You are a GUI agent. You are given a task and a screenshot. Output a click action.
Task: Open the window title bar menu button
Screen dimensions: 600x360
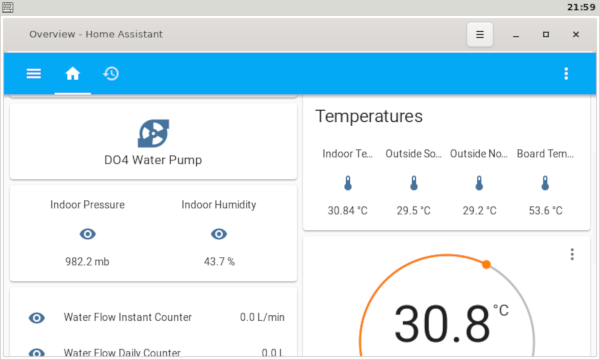479,34
